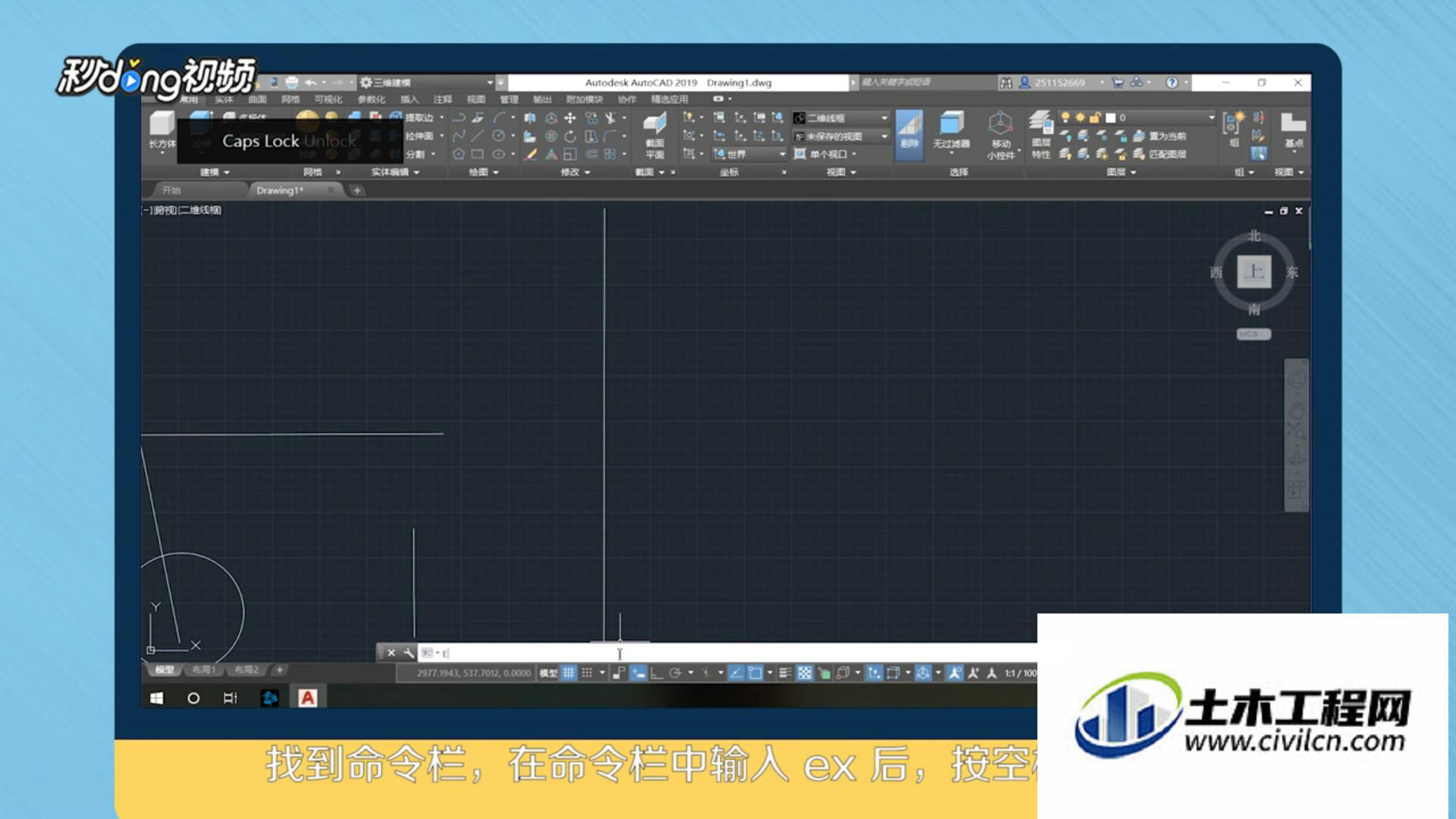Click the new drawing tab plus button
The height and width of the screenshot is (819, 1456).
point(357,190)
